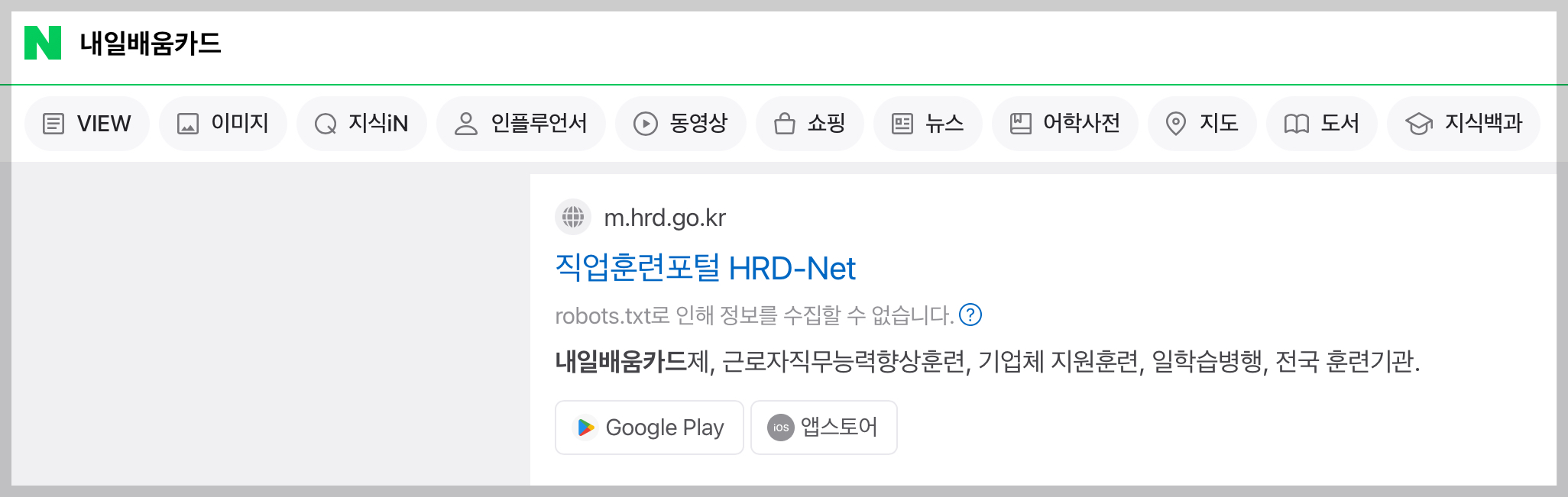Switch to the 이미지 tab
This screenshot has height=497, width=1568.
coord(223,124)
